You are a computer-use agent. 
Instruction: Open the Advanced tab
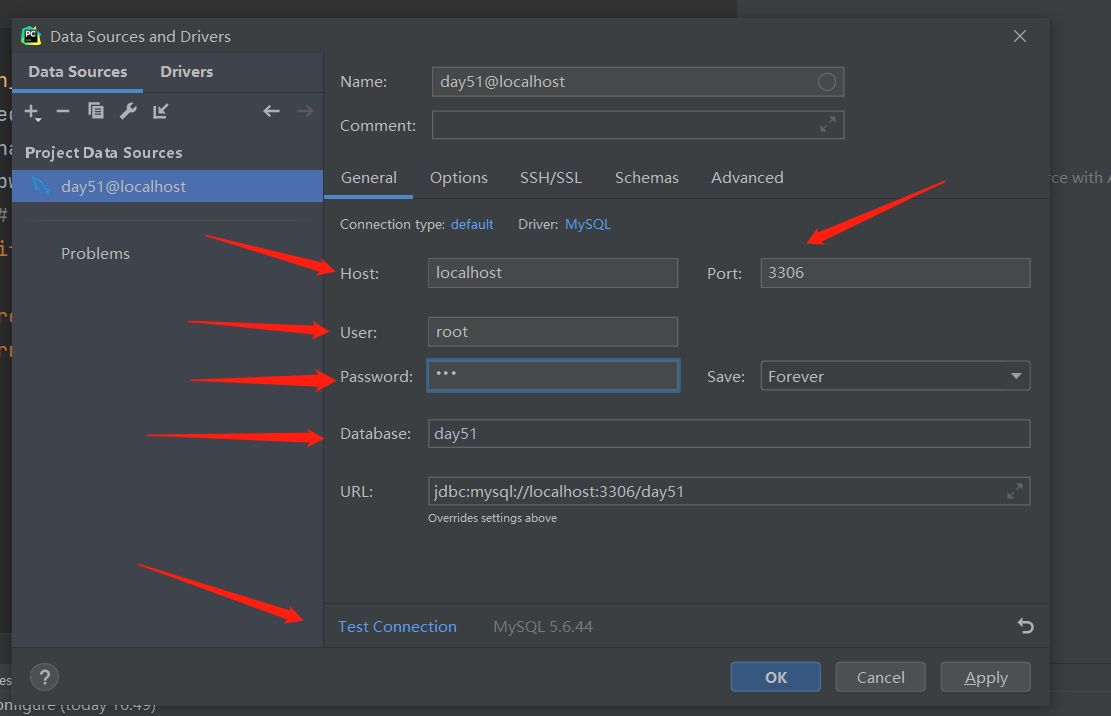tap(747, 178)
